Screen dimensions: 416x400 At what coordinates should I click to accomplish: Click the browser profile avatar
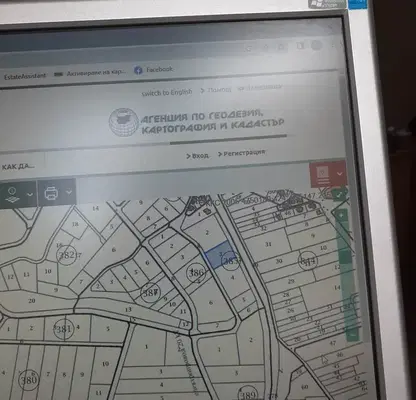pos(317,45)
